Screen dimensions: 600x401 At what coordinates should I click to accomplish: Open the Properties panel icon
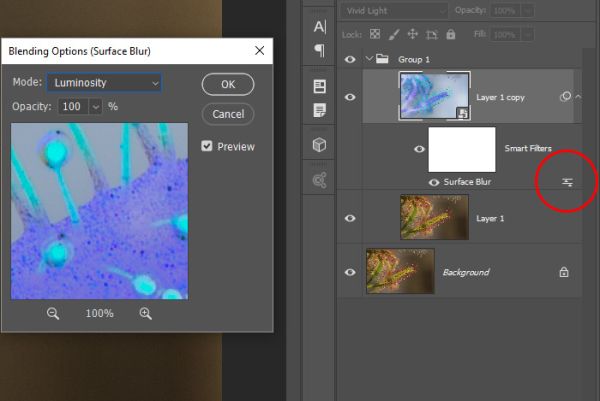pyautogui.click(x=320, y=86)
